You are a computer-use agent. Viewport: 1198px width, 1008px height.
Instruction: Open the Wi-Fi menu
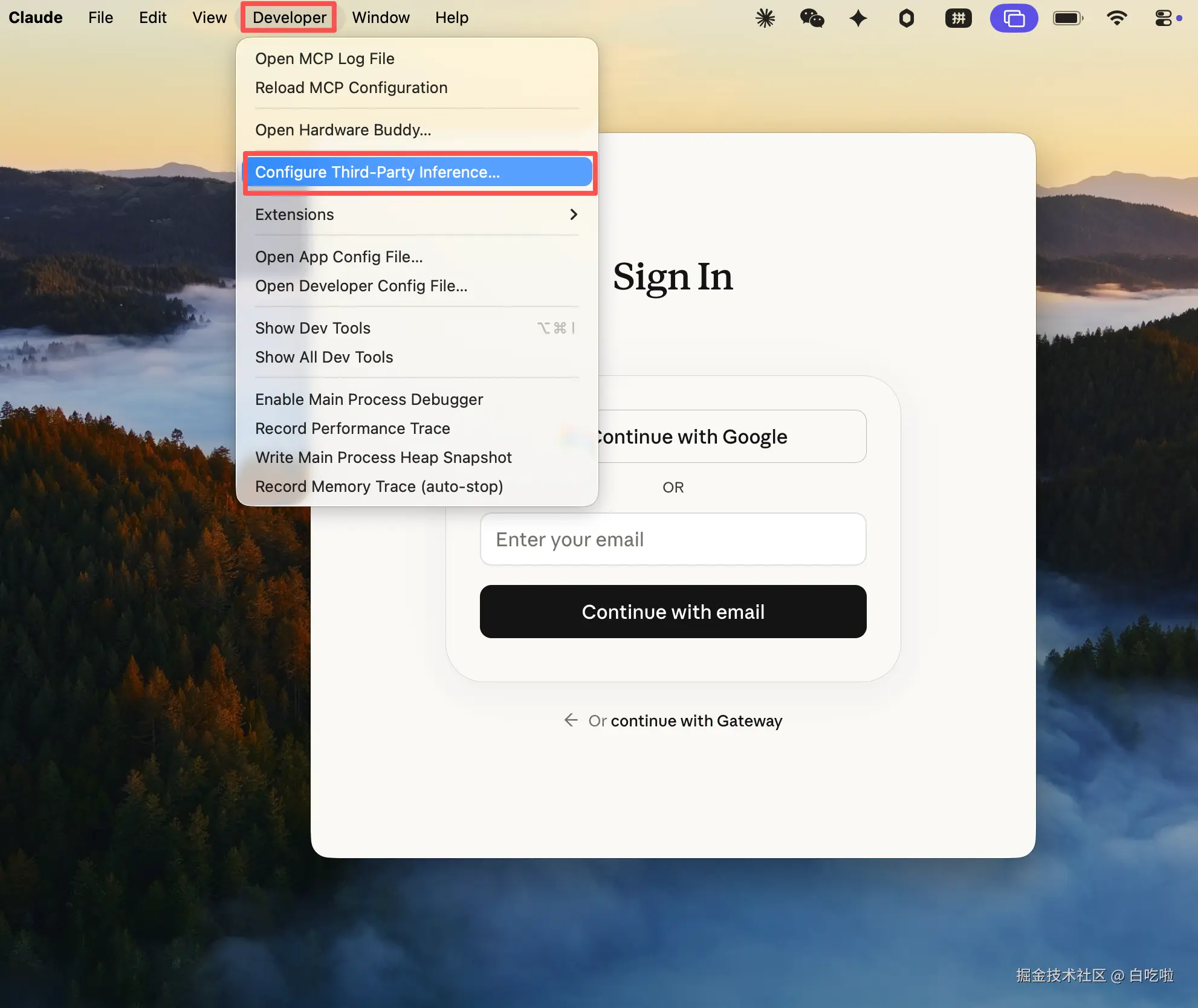[x=1116, y=18]
